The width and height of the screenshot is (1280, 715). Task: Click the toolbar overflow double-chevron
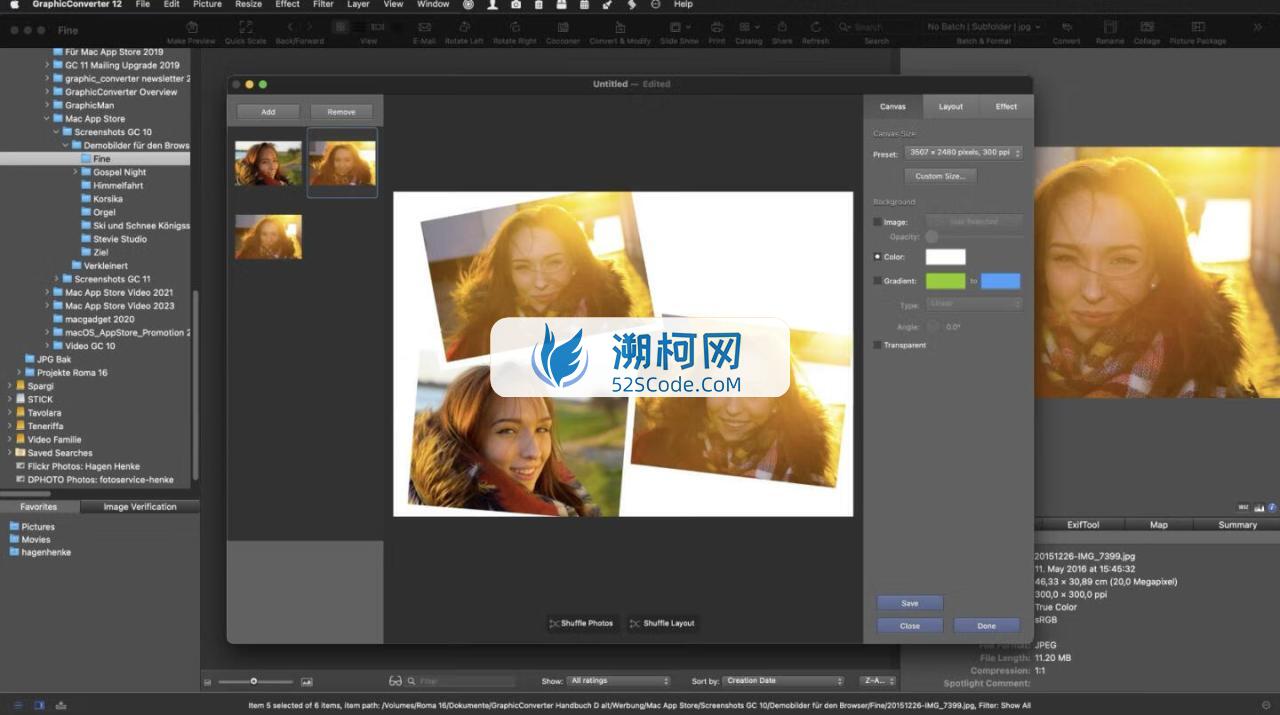coord(1257,27)
